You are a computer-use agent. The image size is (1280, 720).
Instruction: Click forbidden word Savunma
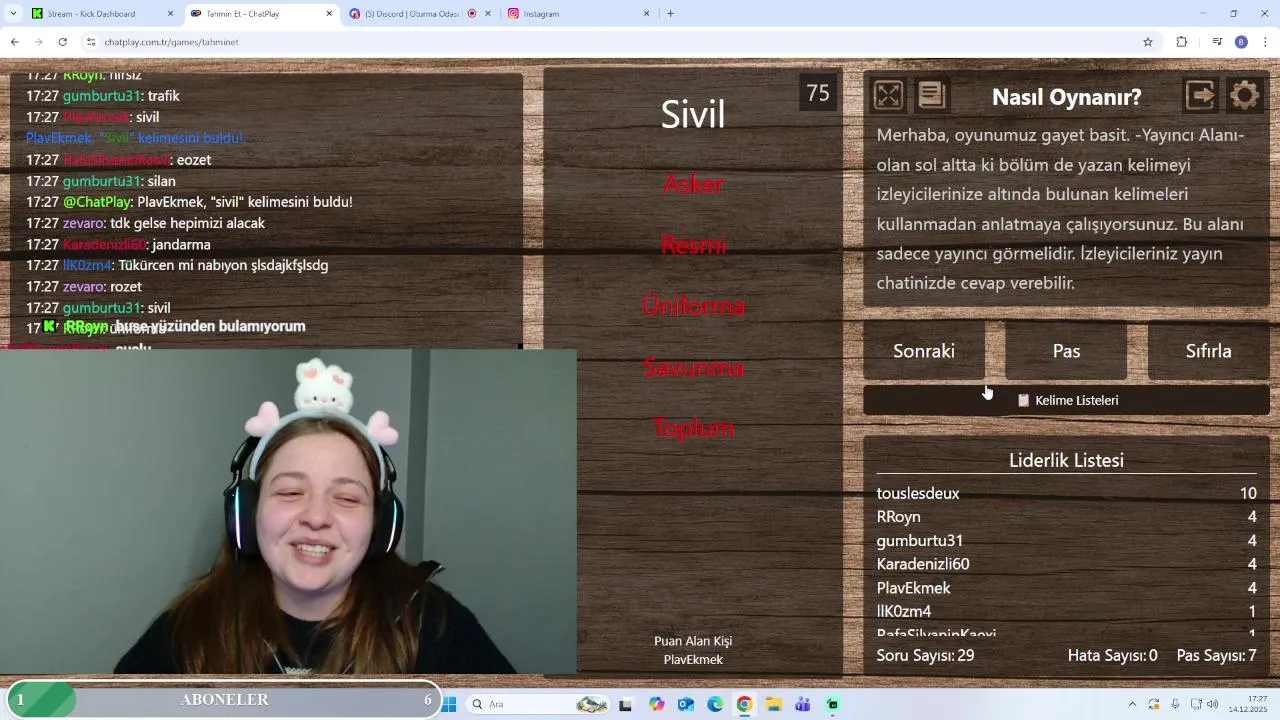point(693,367)
